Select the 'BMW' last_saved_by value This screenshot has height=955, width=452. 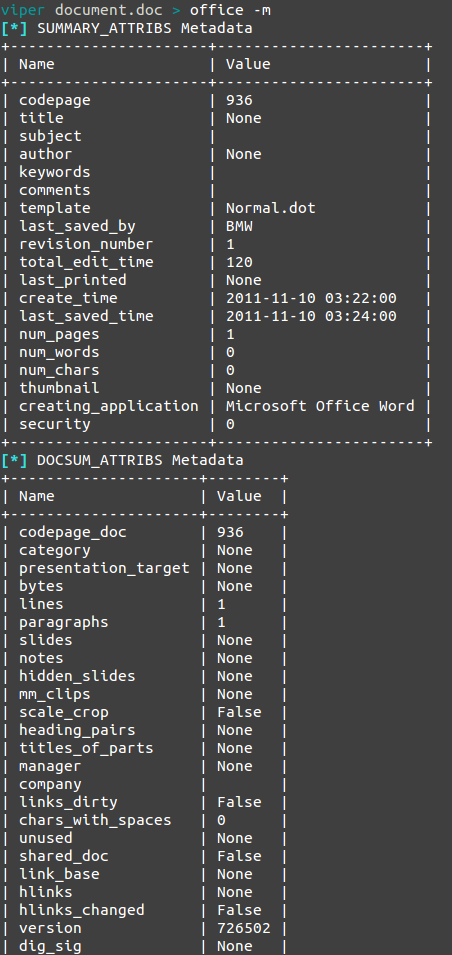[239, 227]
